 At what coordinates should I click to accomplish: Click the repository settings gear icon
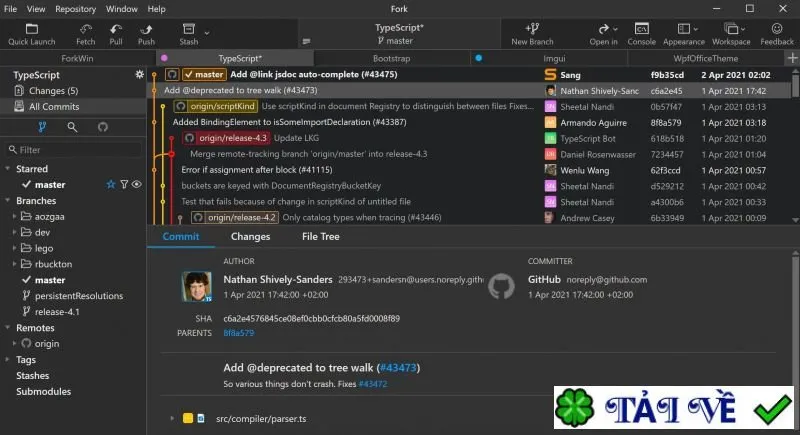coord(139,74)
